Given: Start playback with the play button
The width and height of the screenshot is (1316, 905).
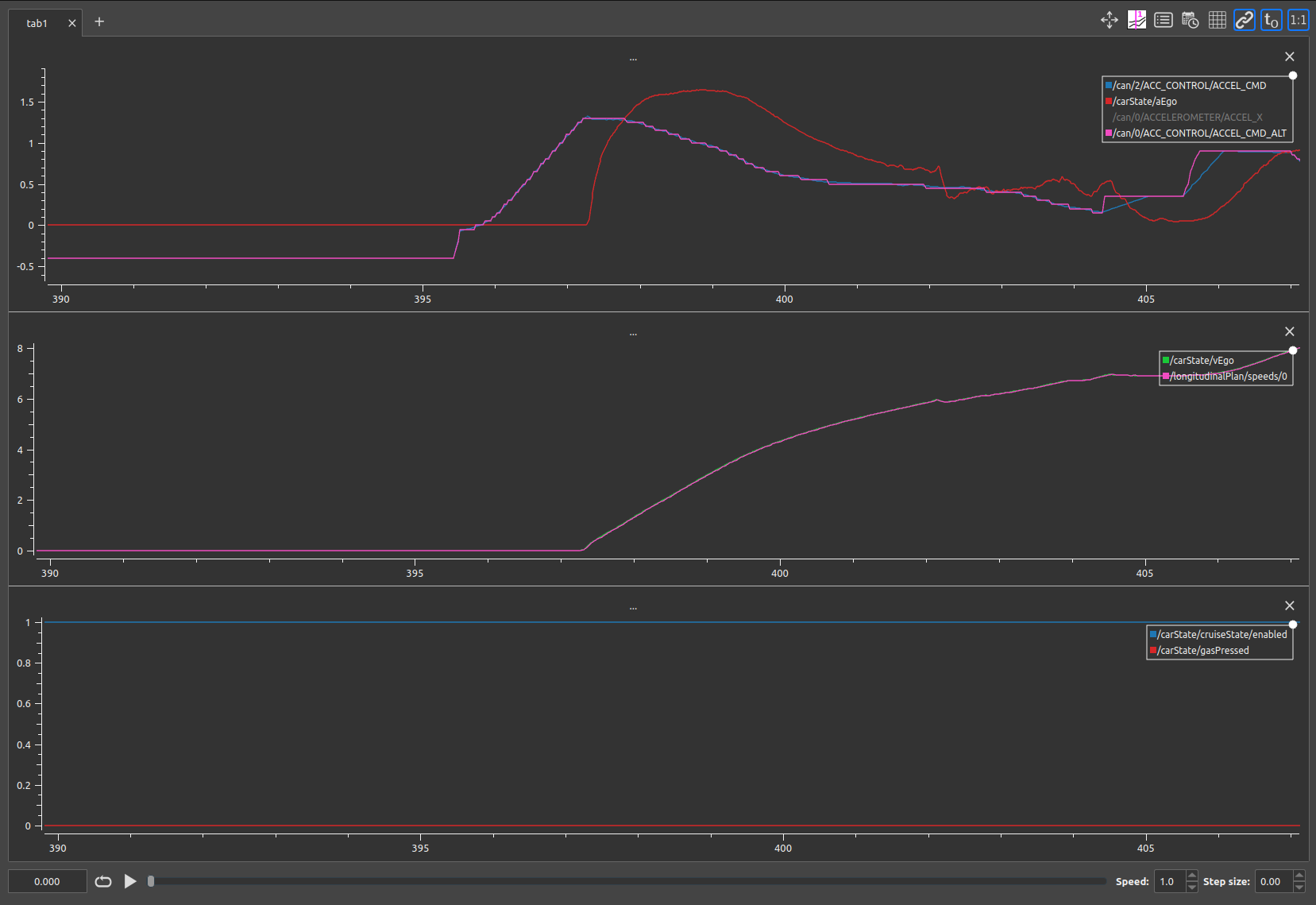Looking at the screenshot, I should pyautogui.click(x=129, y=881).
